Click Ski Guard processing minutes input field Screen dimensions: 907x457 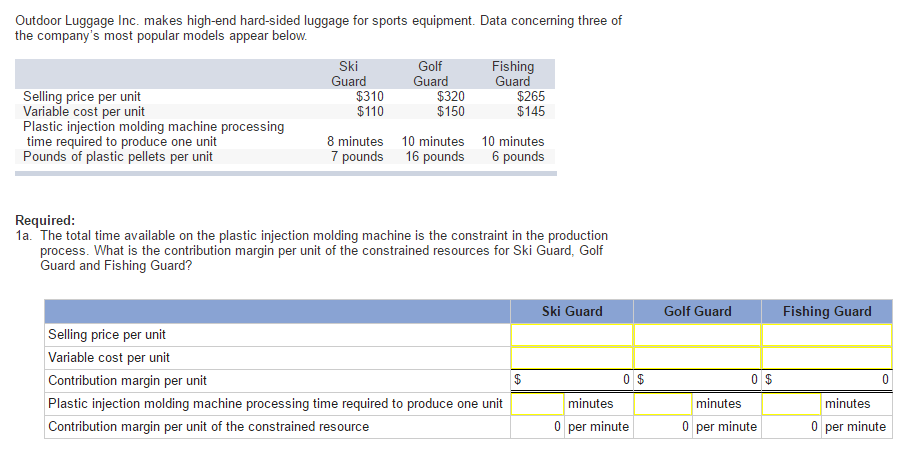(538, 404)
